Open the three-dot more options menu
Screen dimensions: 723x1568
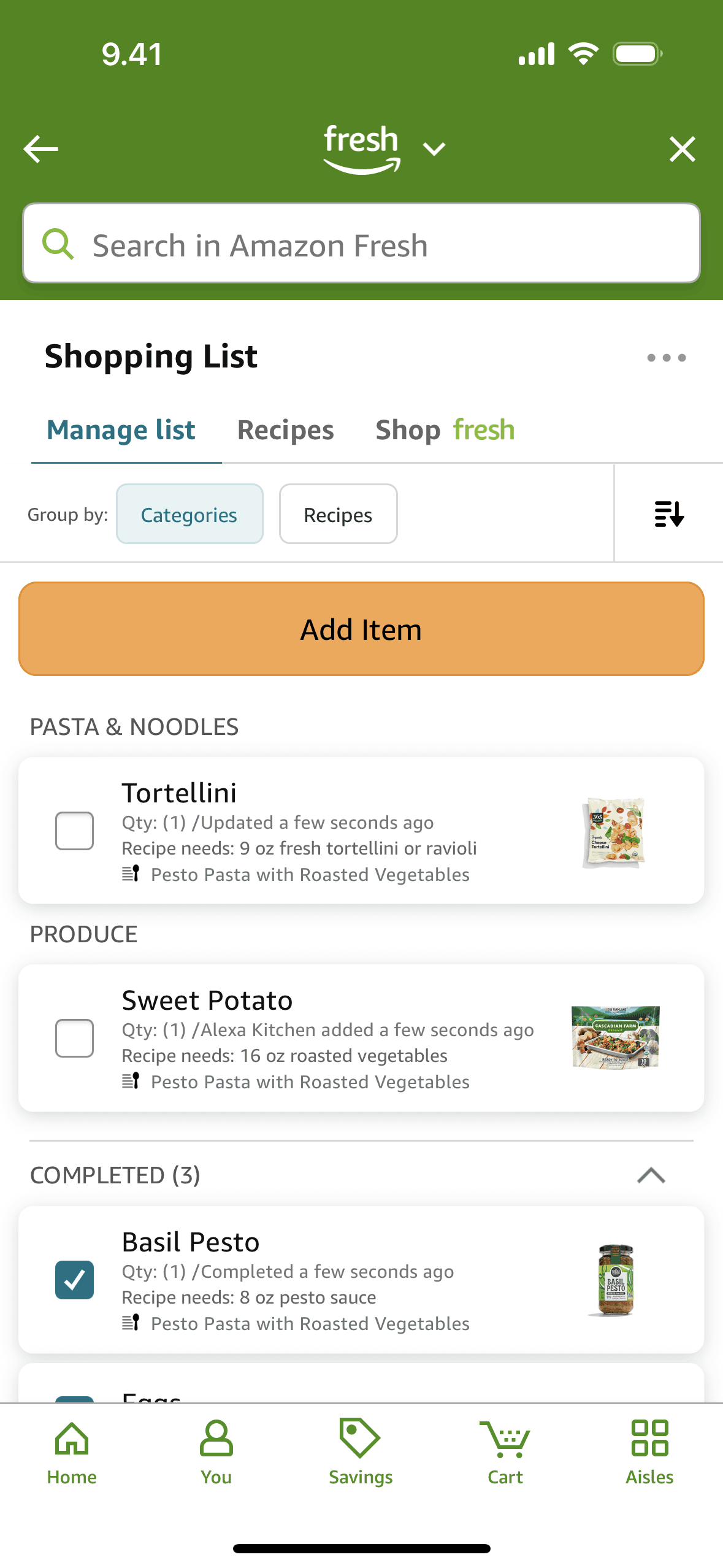666,358
